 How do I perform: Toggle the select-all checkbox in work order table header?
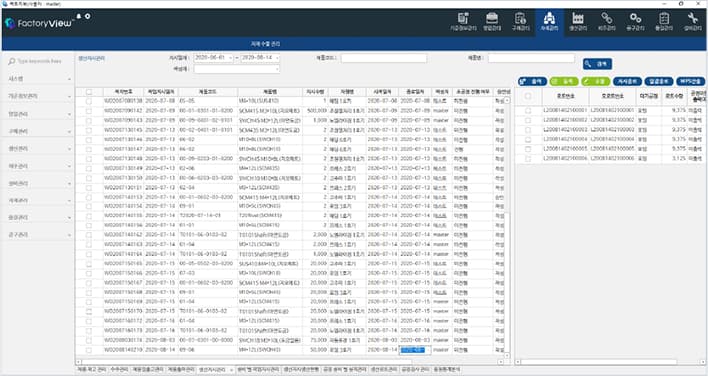(89, 92)
